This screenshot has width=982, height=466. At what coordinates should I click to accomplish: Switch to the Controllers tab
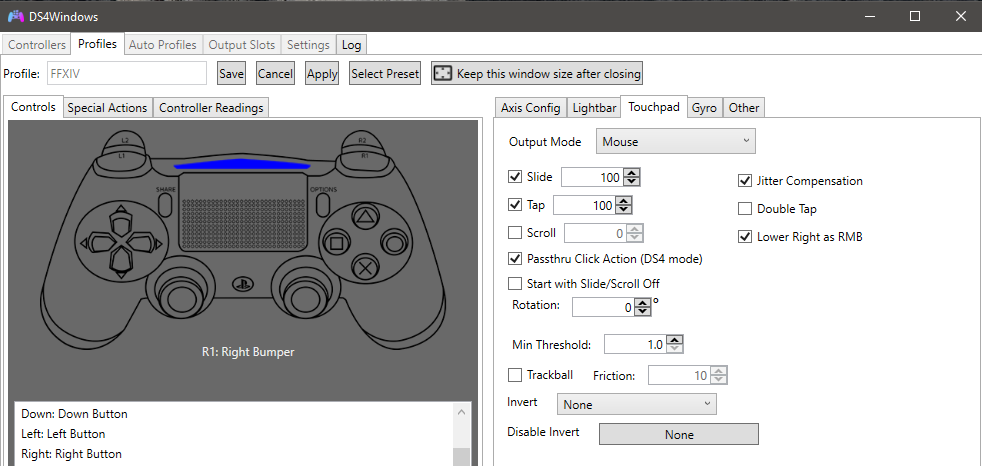pyautogui.click(x=37, y=45)
